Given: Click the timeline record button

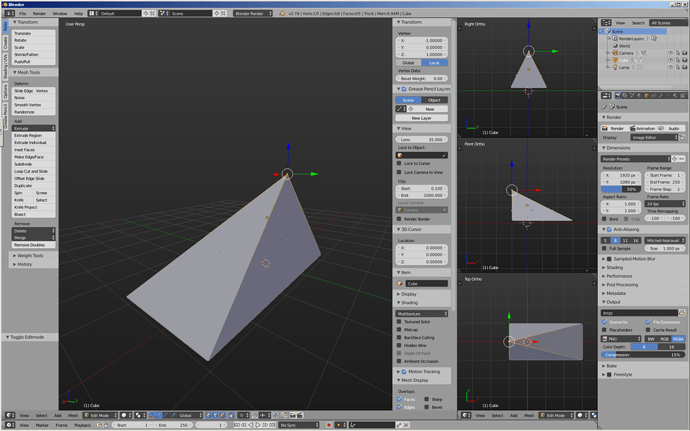Looking at the screenshot, I should (x=328, y=425).
